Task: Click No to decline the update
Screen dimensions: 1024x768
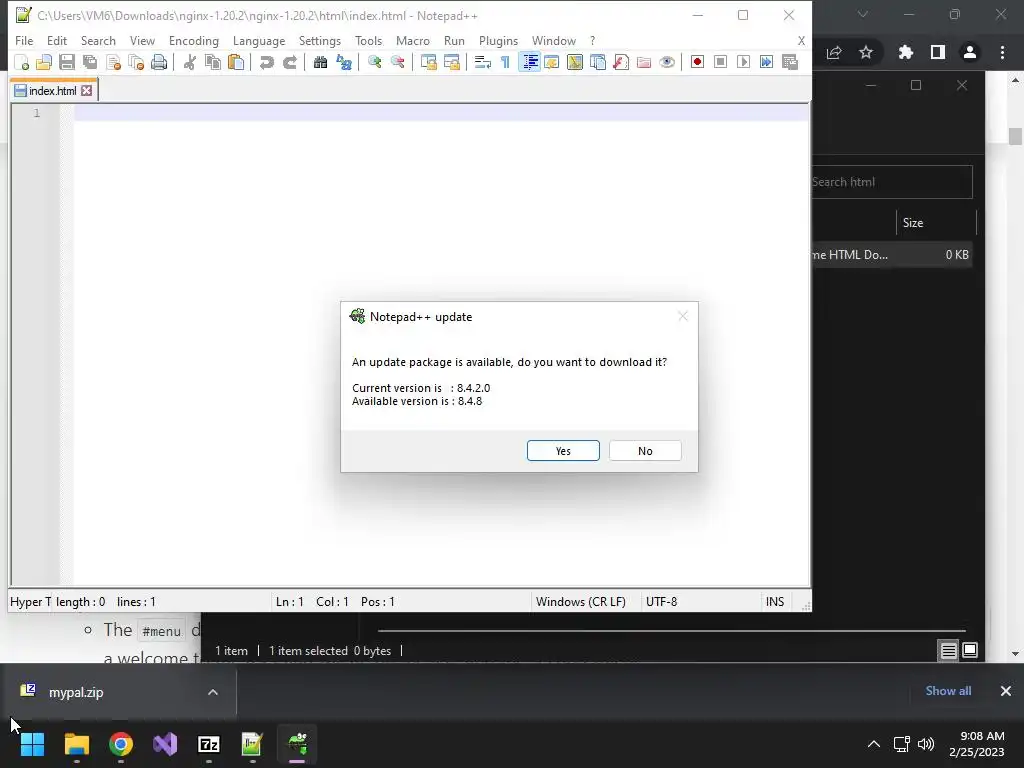Action: click(645, 451)
